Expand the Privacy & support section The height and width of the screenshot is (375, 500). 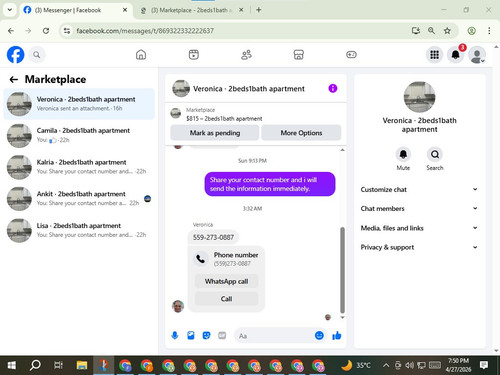(419, 247)
